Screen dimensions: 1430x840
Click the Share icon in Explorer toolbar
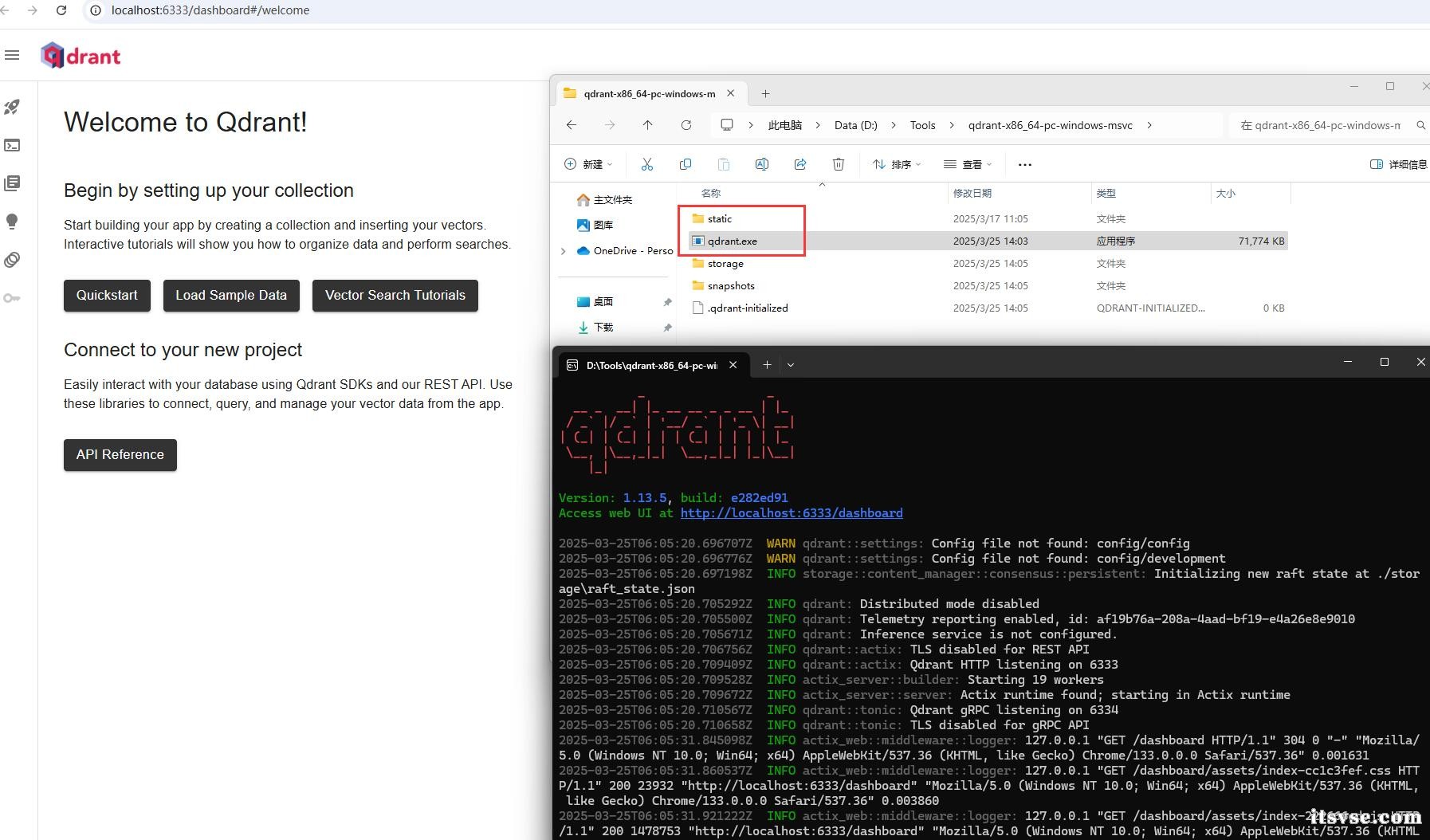800,164
